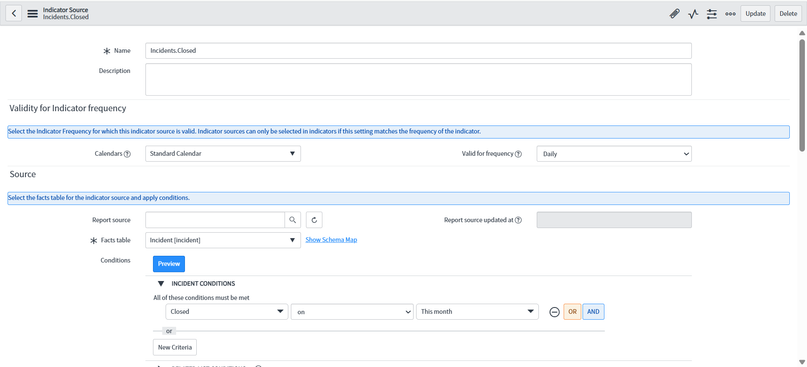Look up a report source with magnifier

click(x=292, y=220)
